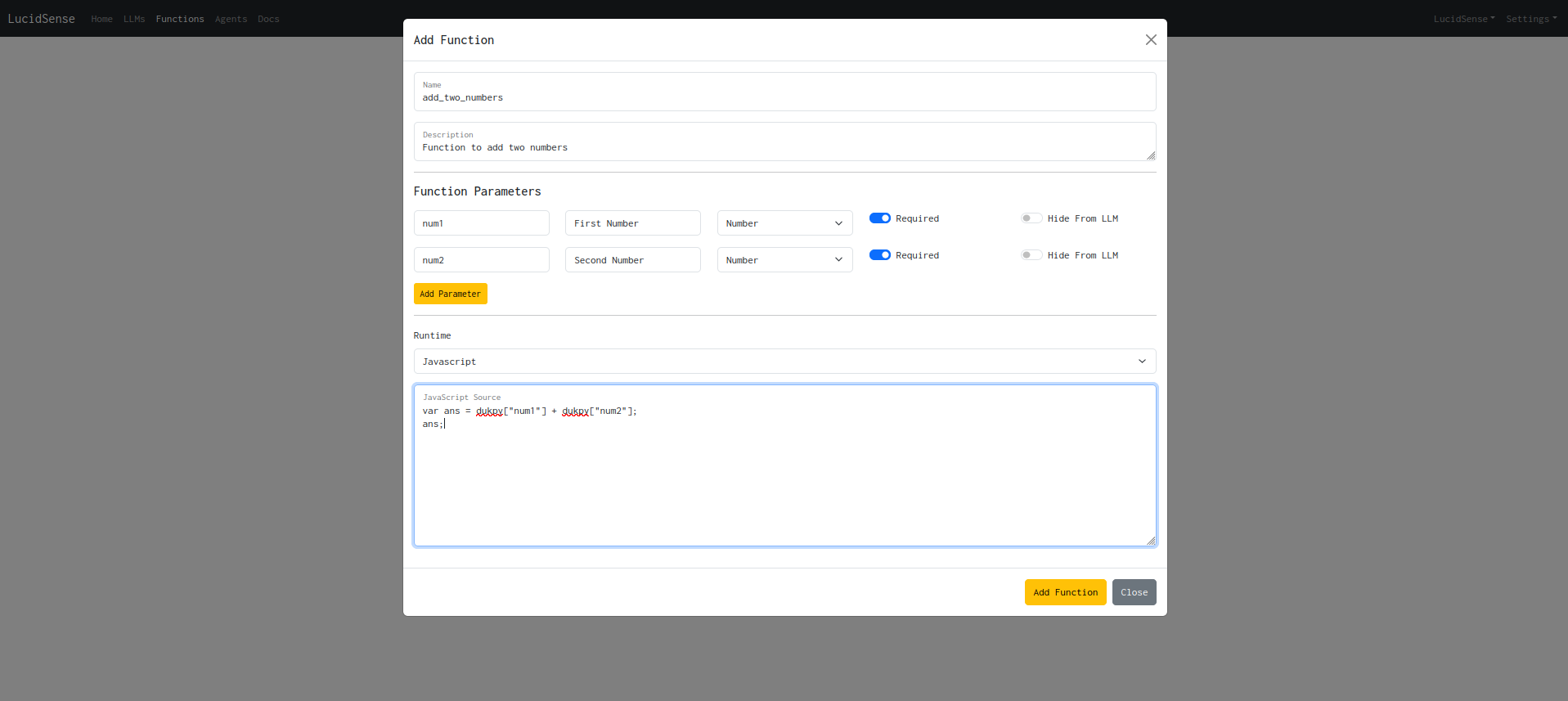This screenshot has height=701, width=1568.
Task: Click the Second Number description field
Action: 632,260
